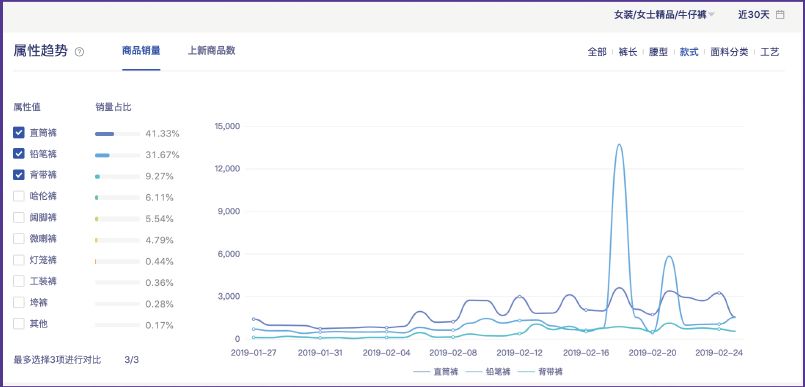
Task: Toggle the 直筒裤 legend entry below chart
Action: [x=436, y=372]
